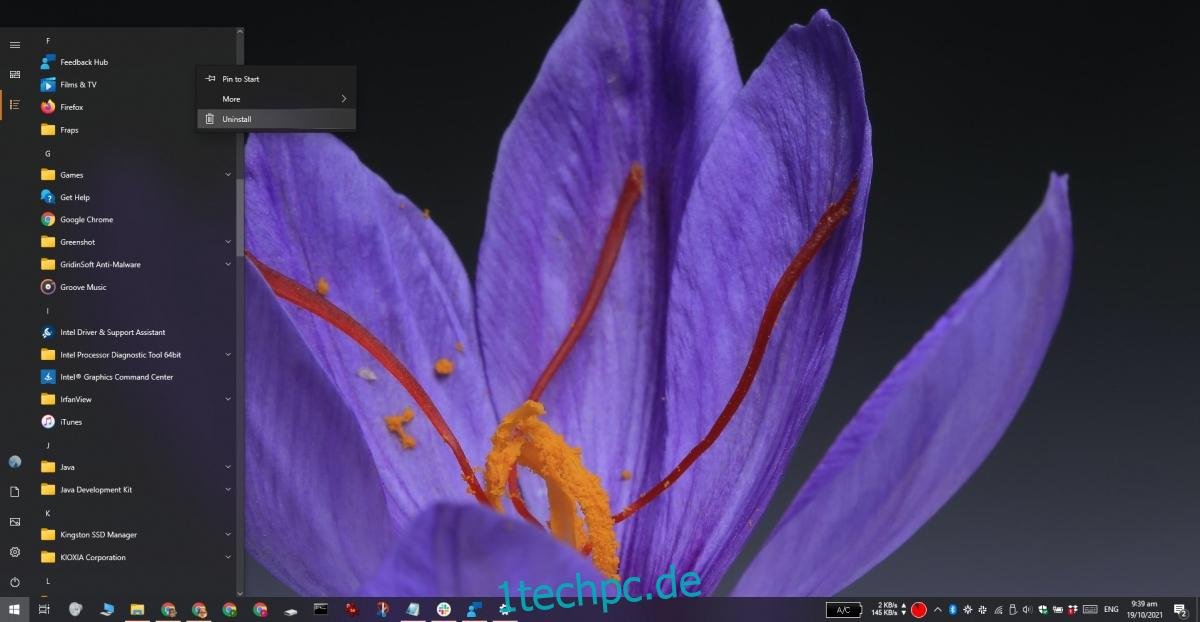Open the clock showing 9:39 am

click(1144, 609)
